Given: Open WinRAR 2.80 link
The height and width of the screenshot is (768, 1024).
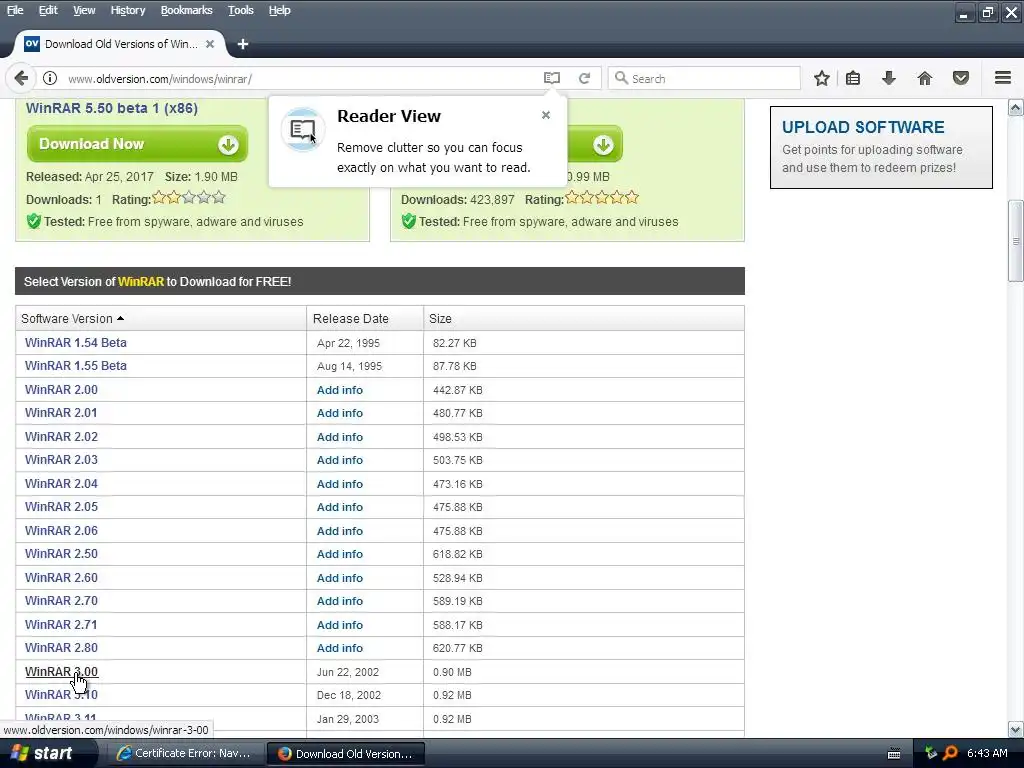Looking at the screenshot, I should coord(61,648).
